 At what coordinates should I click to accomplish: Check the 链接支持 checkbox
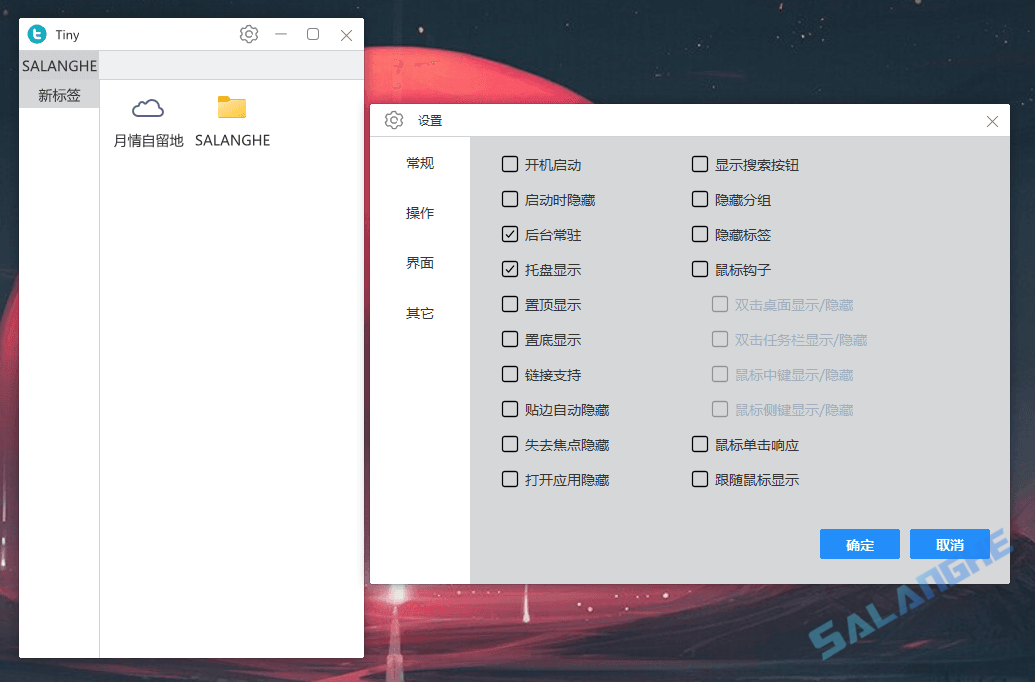(x=510, y=374)
